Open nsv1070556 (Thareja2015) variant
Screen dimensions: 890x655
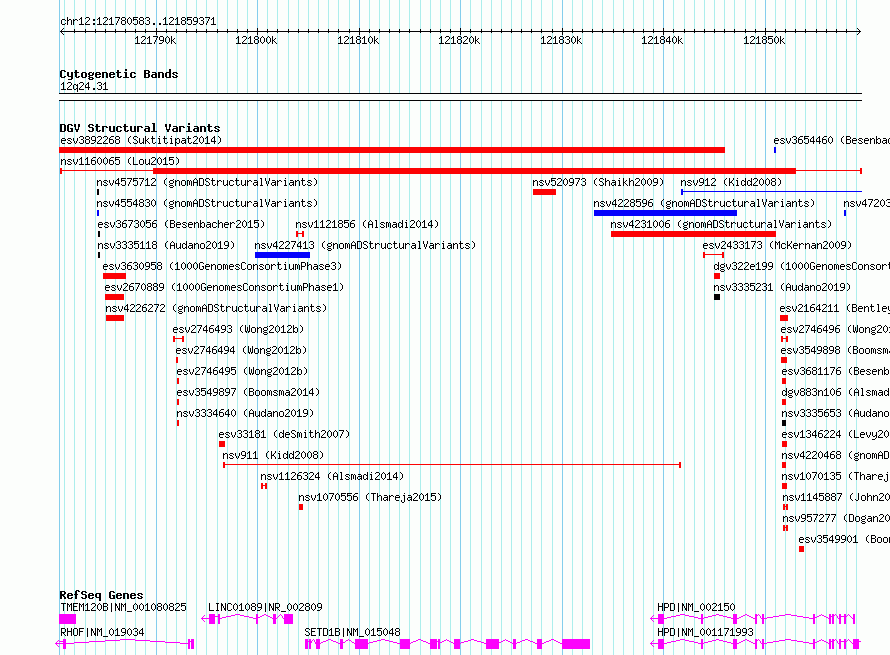tap(370, 497)
